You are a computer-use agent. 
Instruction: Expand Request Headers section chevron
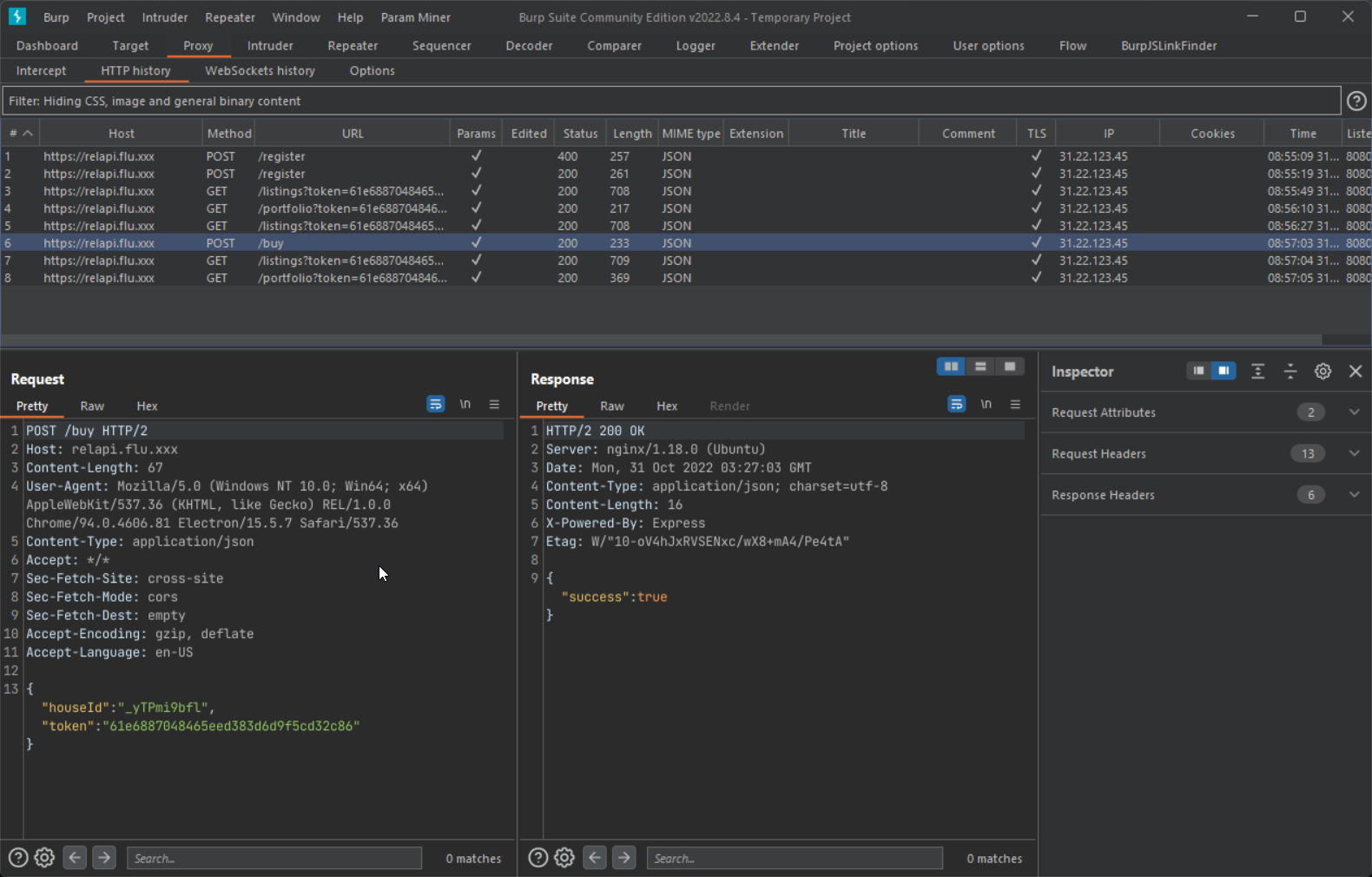(x=1354, y=453)
